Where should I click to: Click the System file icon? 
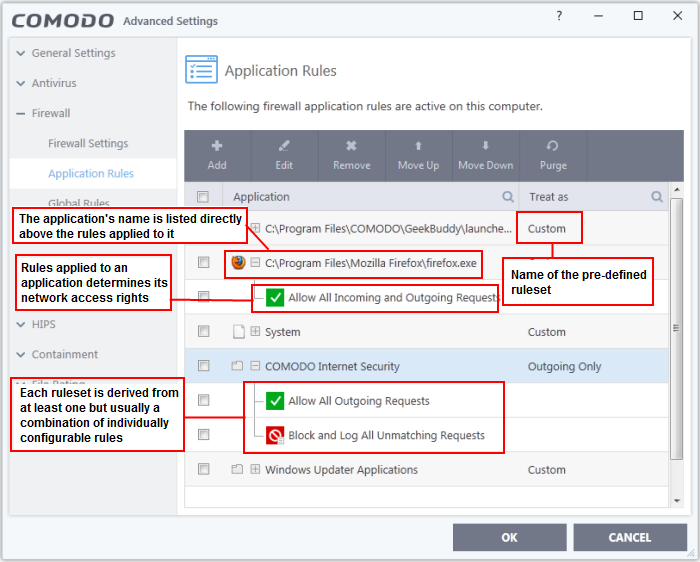[239, 332]
